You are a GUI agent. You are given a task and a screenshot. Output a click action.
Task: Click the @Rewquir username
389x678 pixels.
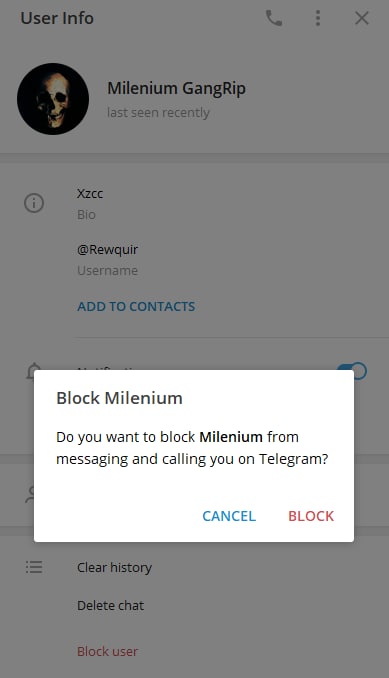point(108,249)
